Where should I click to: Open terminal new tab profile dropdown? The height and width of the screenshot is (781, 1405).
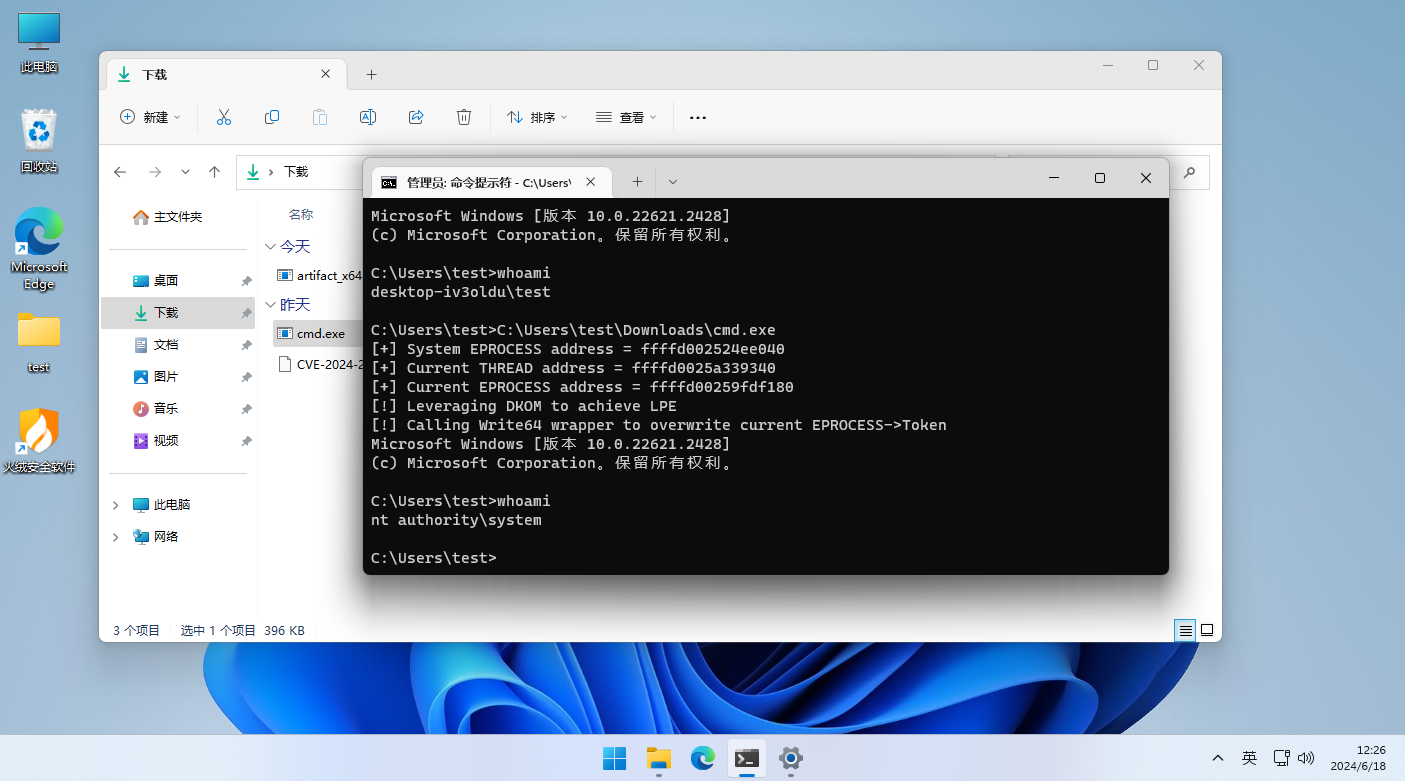coord(673,182)
